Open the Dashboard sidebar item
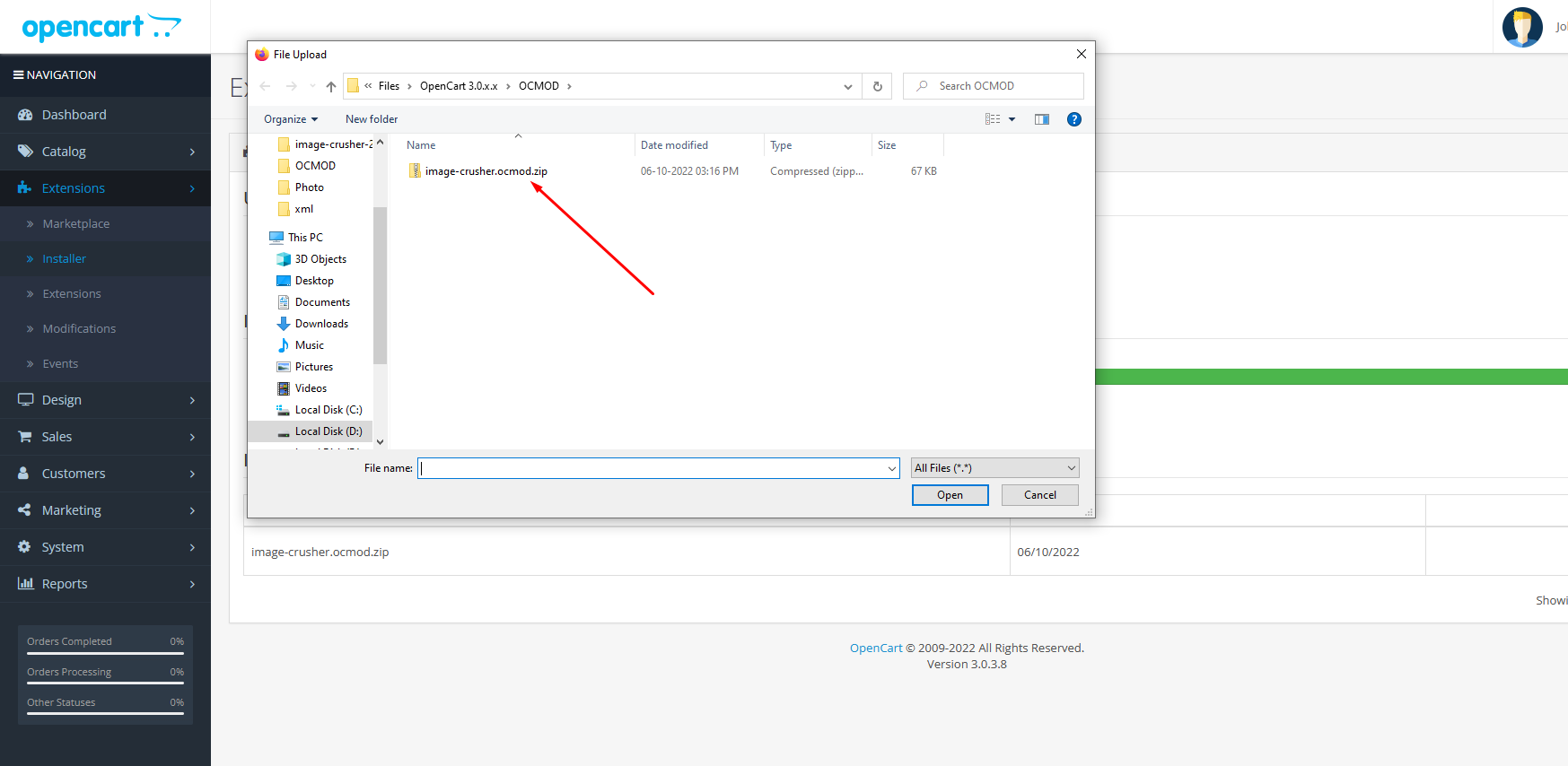This screenshot has height=766, width=1568. [x=105, y=115]
